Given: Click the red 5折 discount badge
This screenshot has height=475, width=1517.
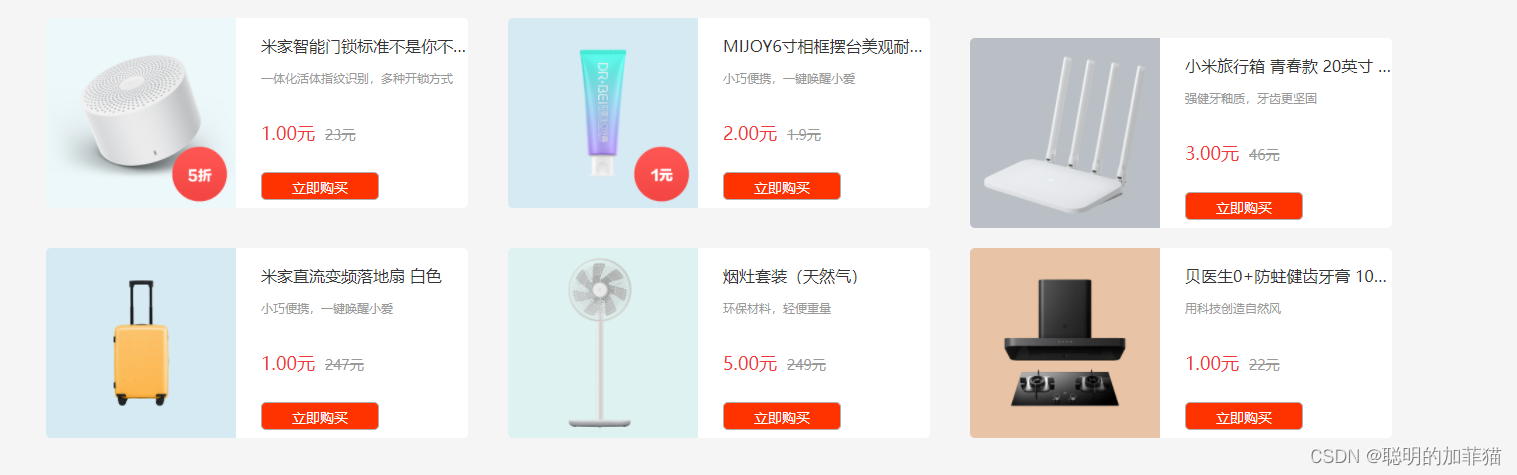Looking at the screenshot, I should (x=200, y=175).
